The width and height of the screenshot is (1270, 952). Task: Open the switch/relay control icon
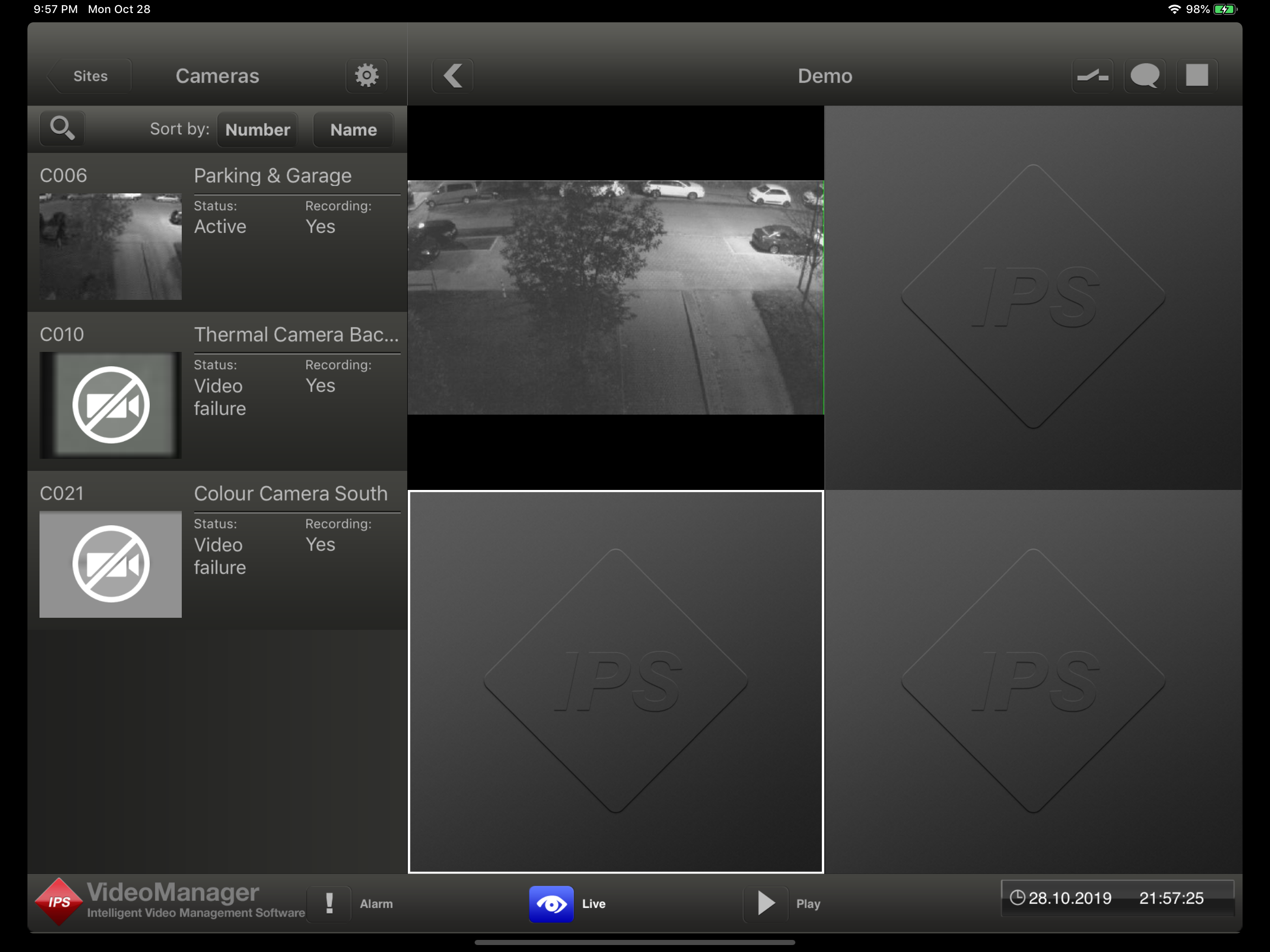coord(1092,75)
